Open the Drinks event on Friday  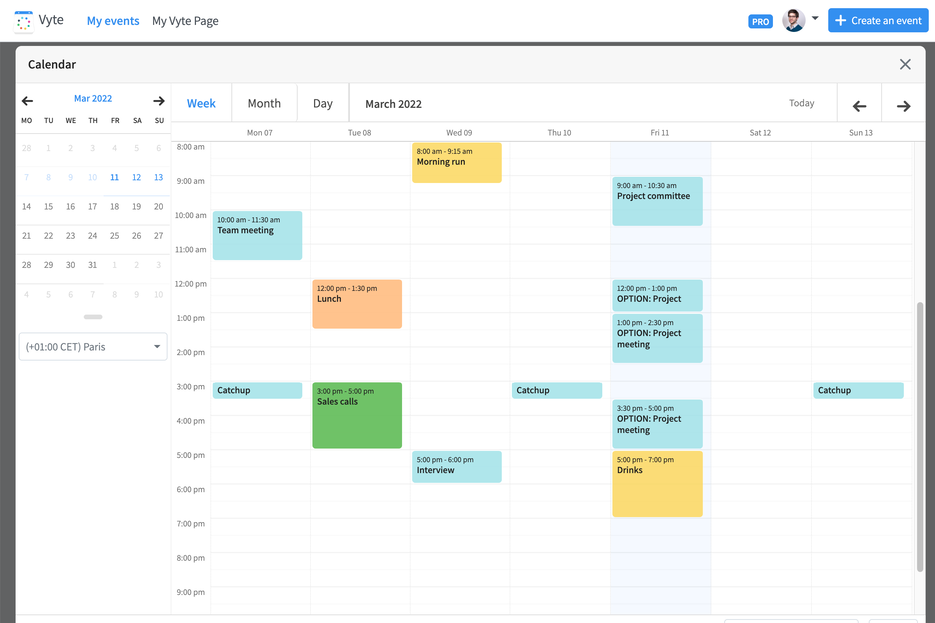657,484
